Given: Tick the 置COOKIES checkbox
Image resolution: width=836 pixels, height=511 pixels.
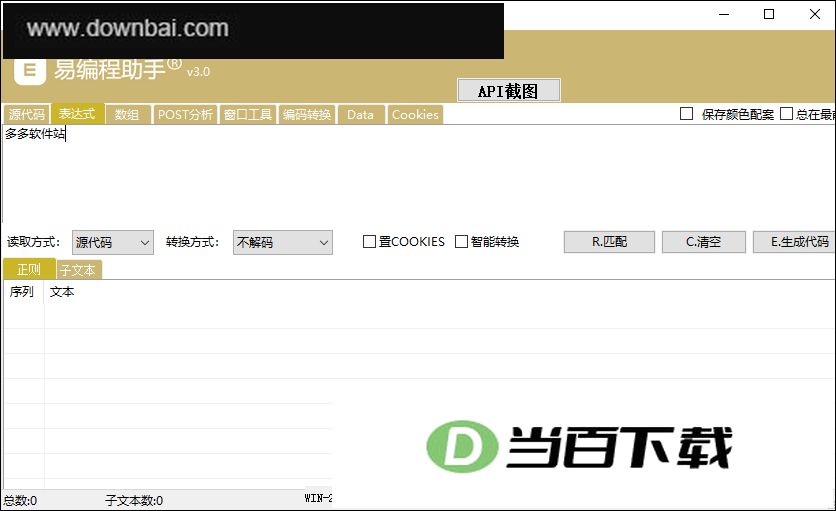Looking at the screenshot, I should [x=369, y=242].
